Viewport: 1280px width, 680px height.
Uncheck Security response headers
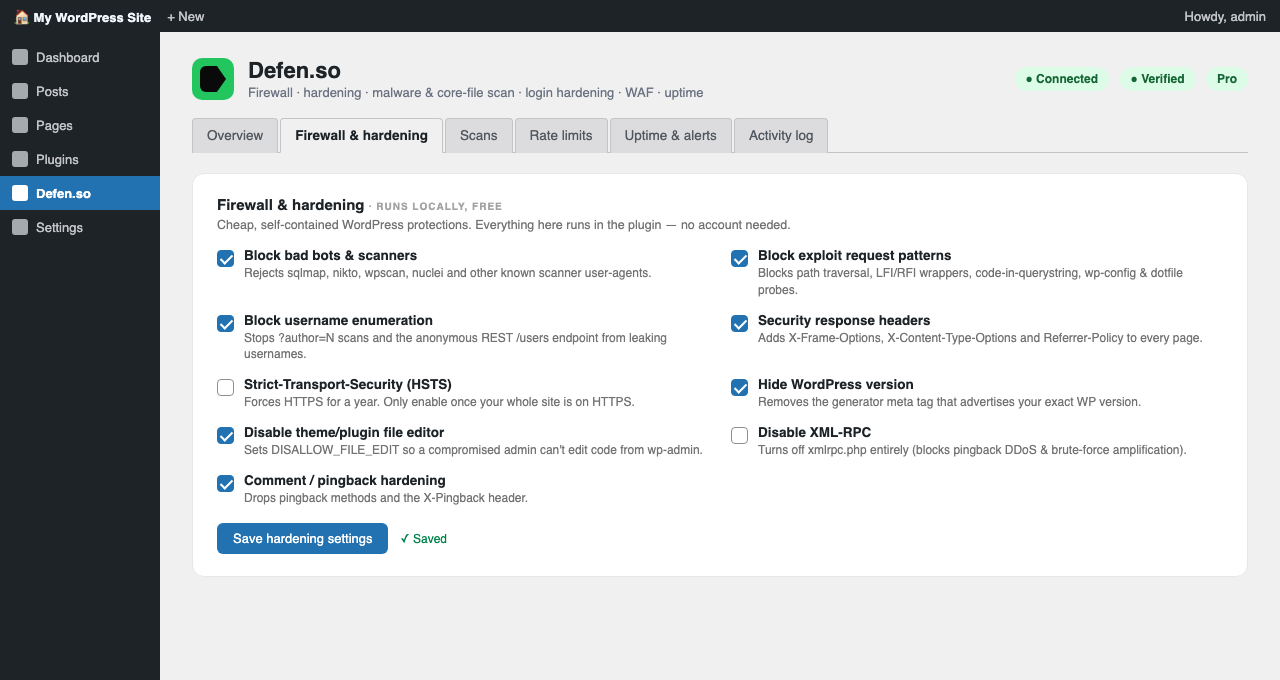point(740,324)
